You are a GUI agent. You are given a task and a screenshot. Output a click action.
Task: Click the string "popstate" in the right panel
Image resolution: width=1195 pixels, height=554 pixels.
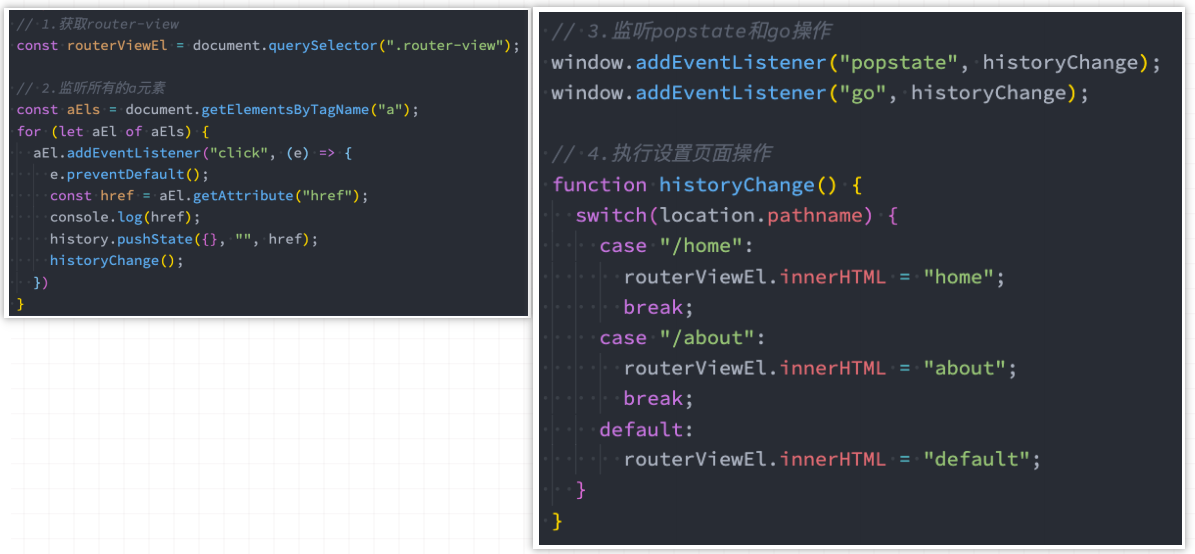(899, 63)
